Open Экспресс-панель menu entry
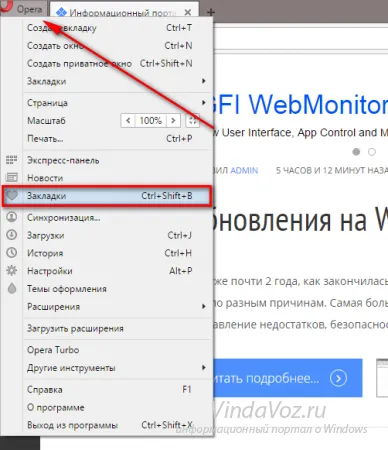 click(117, 160)
